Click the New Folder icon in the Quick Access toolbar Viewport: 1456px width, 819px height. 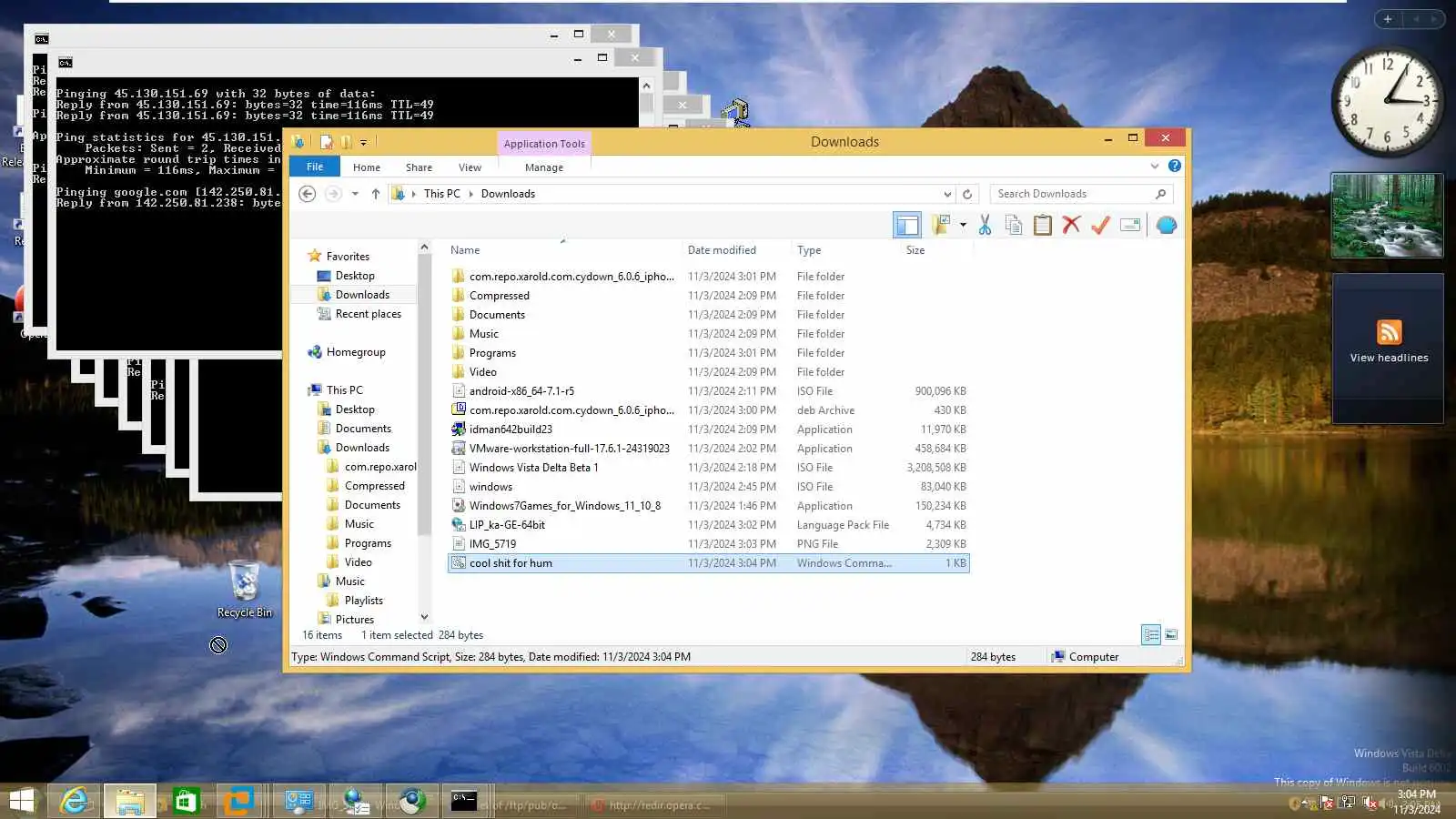coord(346,142)
